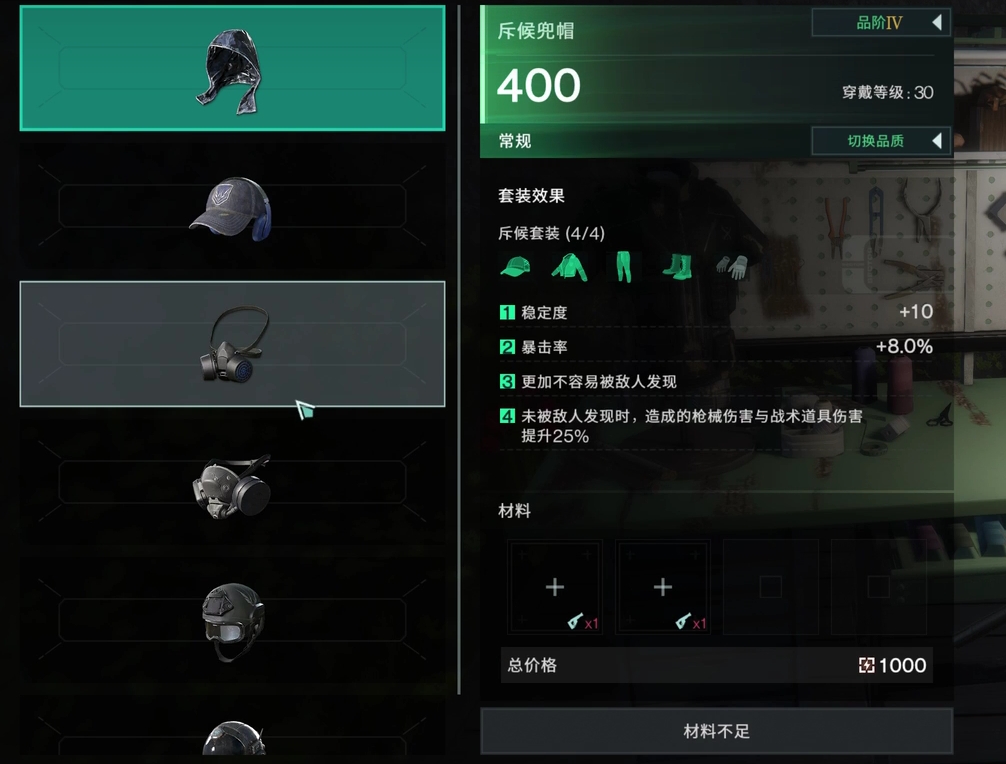This screenshot has width=1006, height=764.
Task: Select the Scout hood item card
Action: pyautogui.click(x=232, y=68)
